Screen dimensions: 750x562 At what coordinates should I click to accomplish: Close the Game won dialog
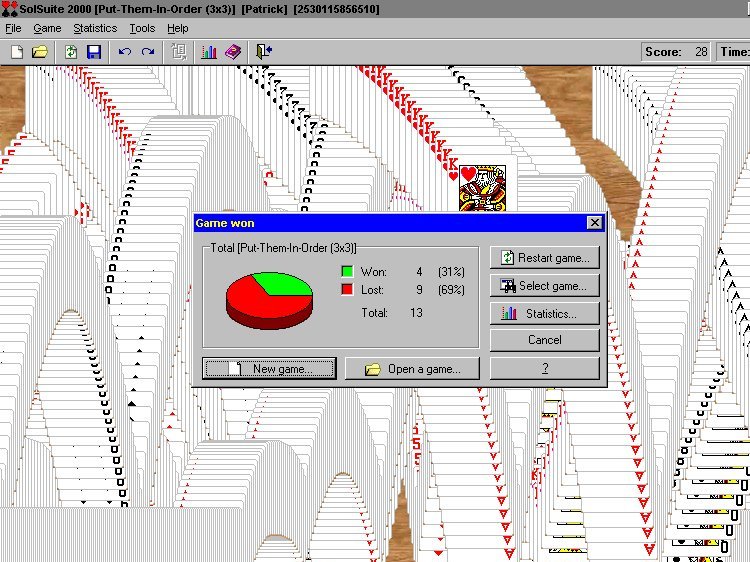(x=594, y=222)
